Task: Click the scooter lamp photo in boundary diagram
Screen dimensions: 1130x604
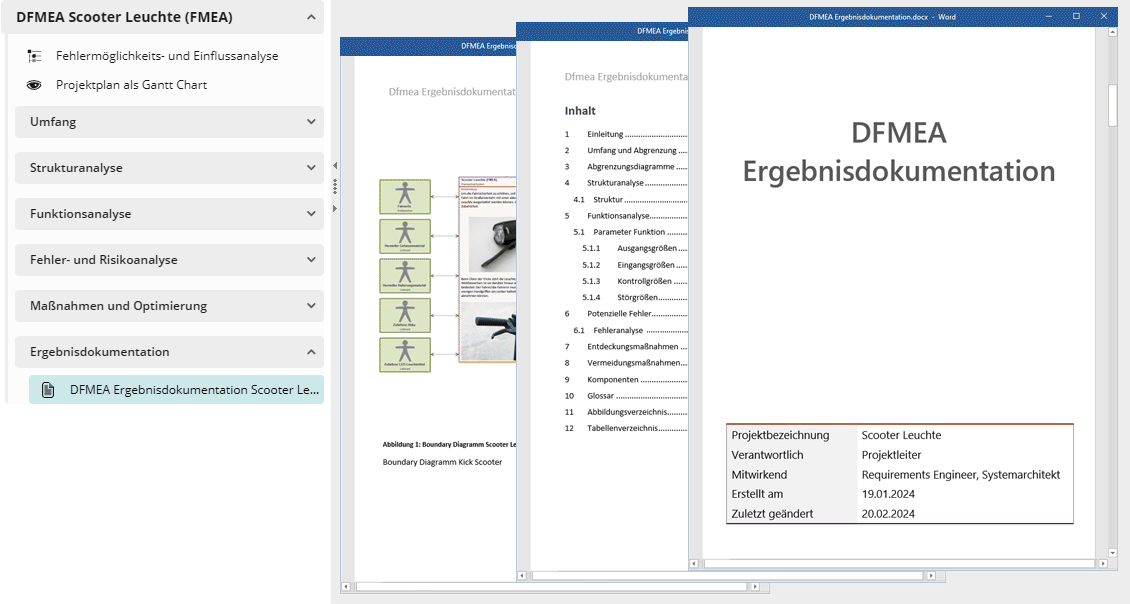Action: pos(492,244)
